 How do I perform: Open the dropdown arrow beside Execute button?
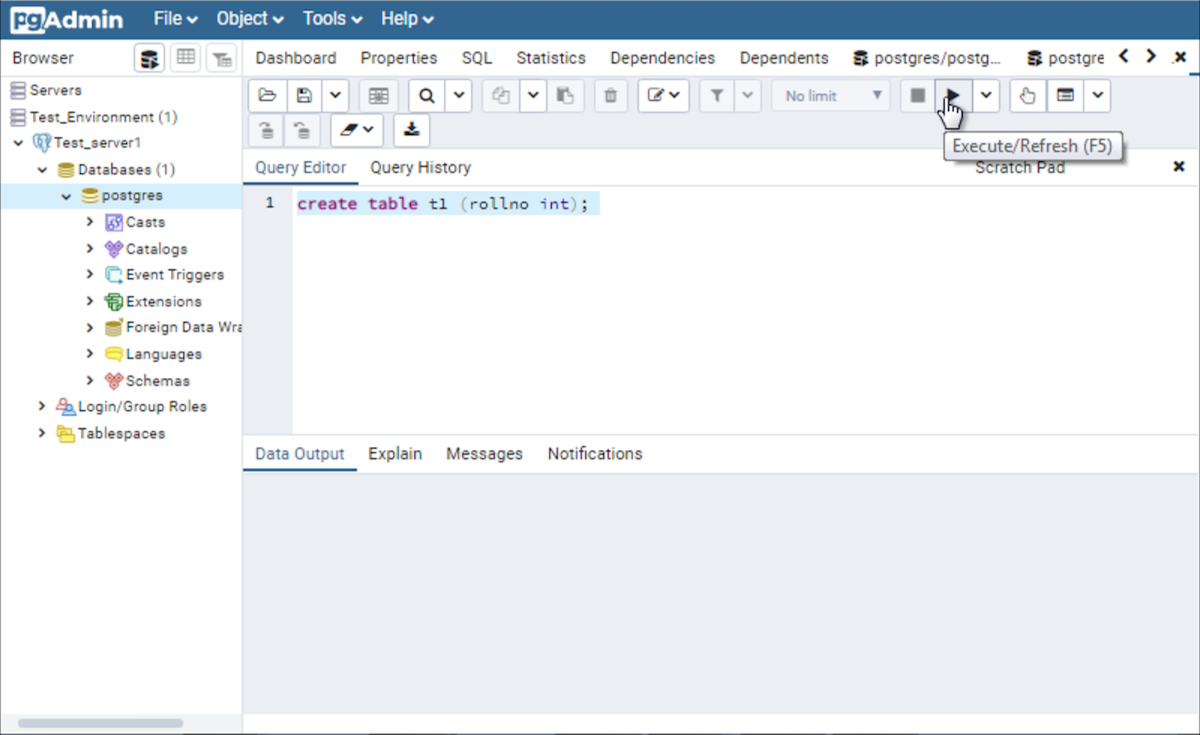(987, 96)
